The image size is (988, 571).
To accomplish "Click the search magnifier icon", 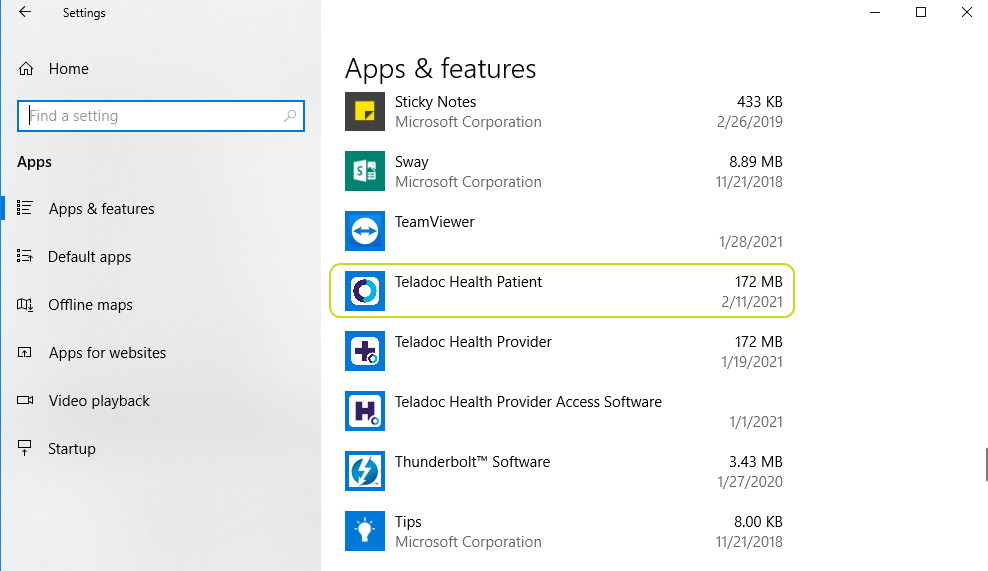I will point(290,116).
